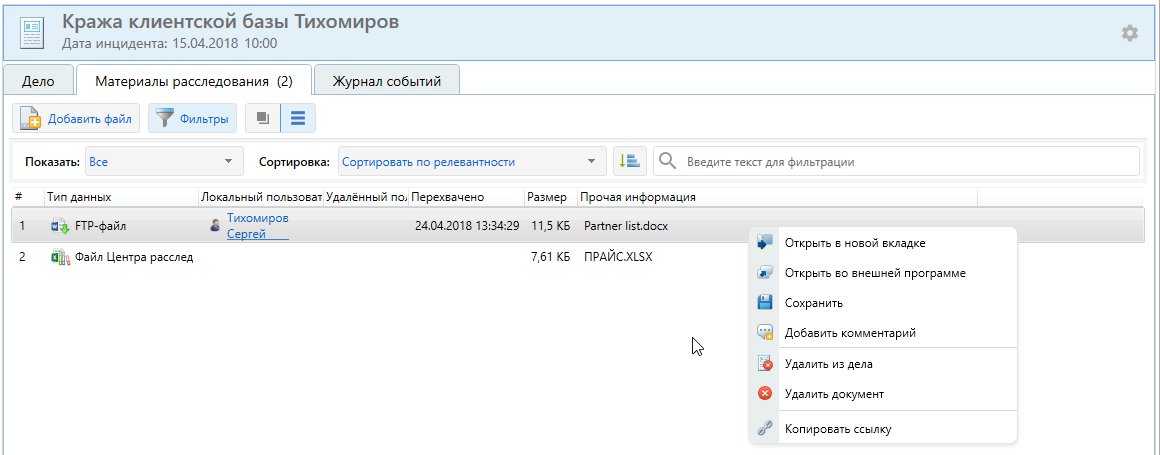Click the external program icon

766,272
